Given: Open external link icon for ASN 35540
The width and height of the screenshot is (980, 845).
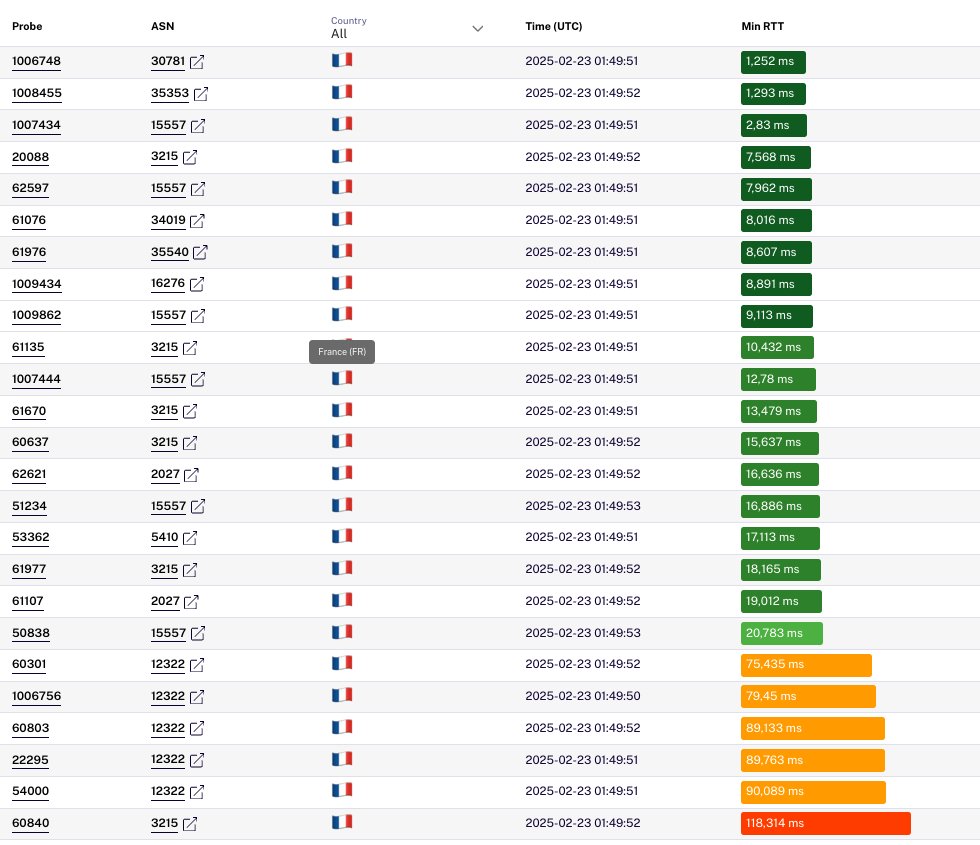Looking at the screenshot, I should [200, 252].
